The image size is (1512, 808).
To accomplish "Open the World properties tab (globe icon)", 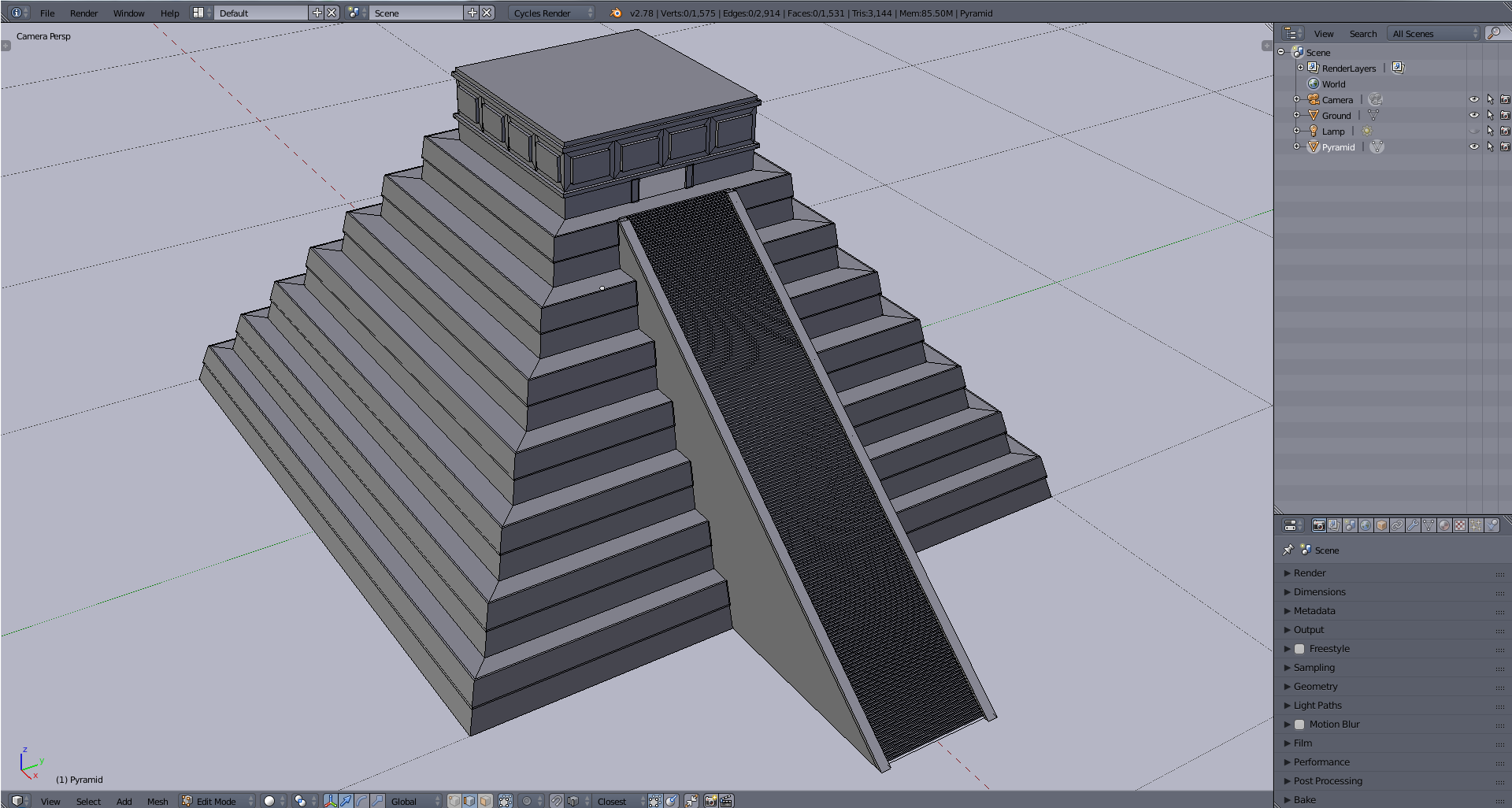I will tap(1366, 525).
